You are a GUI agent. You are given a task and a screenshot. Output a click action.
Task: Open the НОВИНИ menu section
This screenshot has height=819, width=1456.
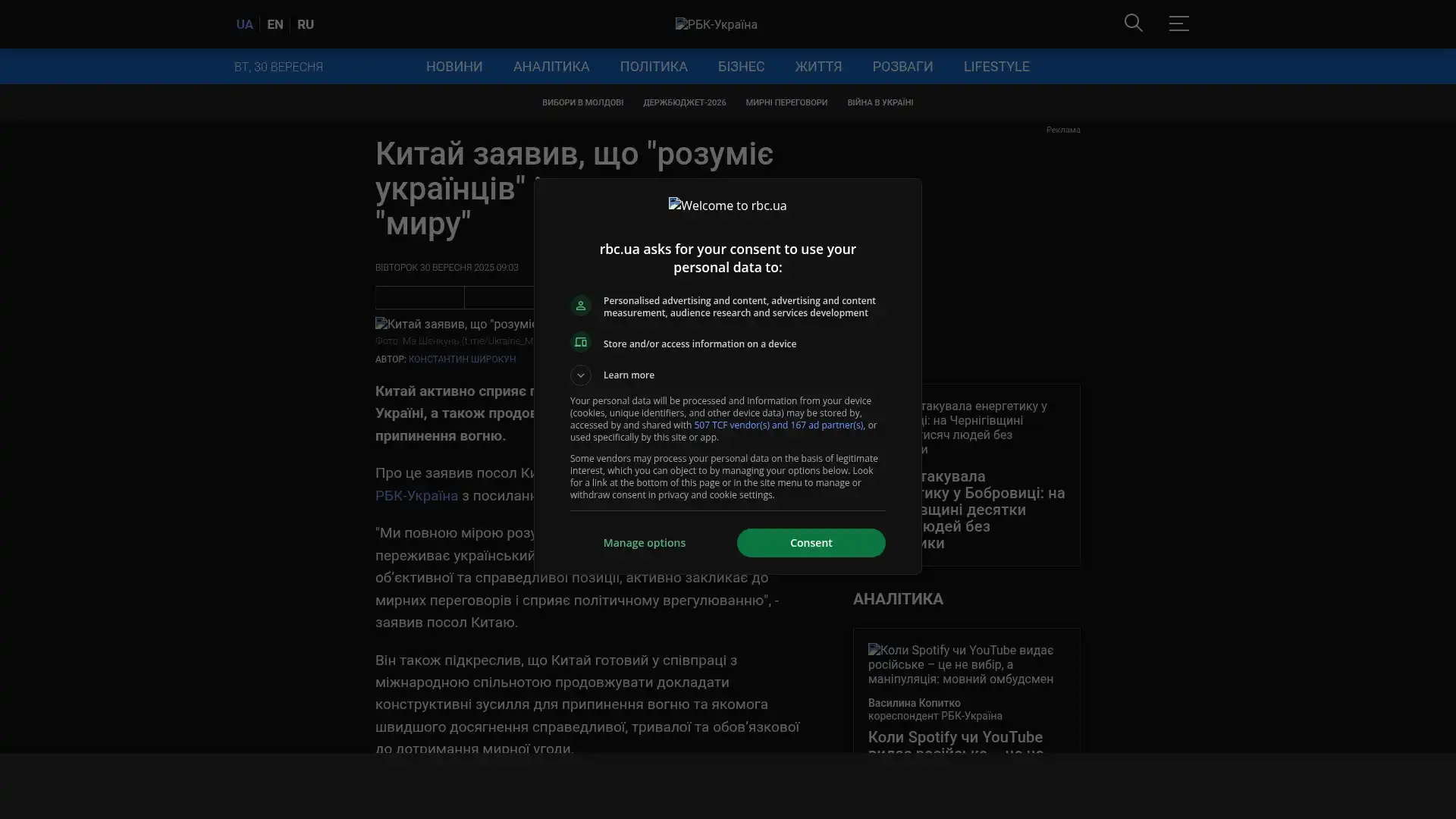tap(453, 67)
